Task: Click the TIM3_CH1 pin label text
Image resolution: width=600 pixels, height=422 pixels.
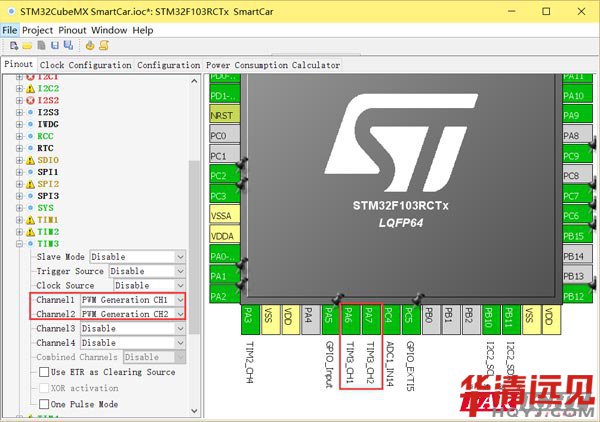Action: click(x=349, y=363)
